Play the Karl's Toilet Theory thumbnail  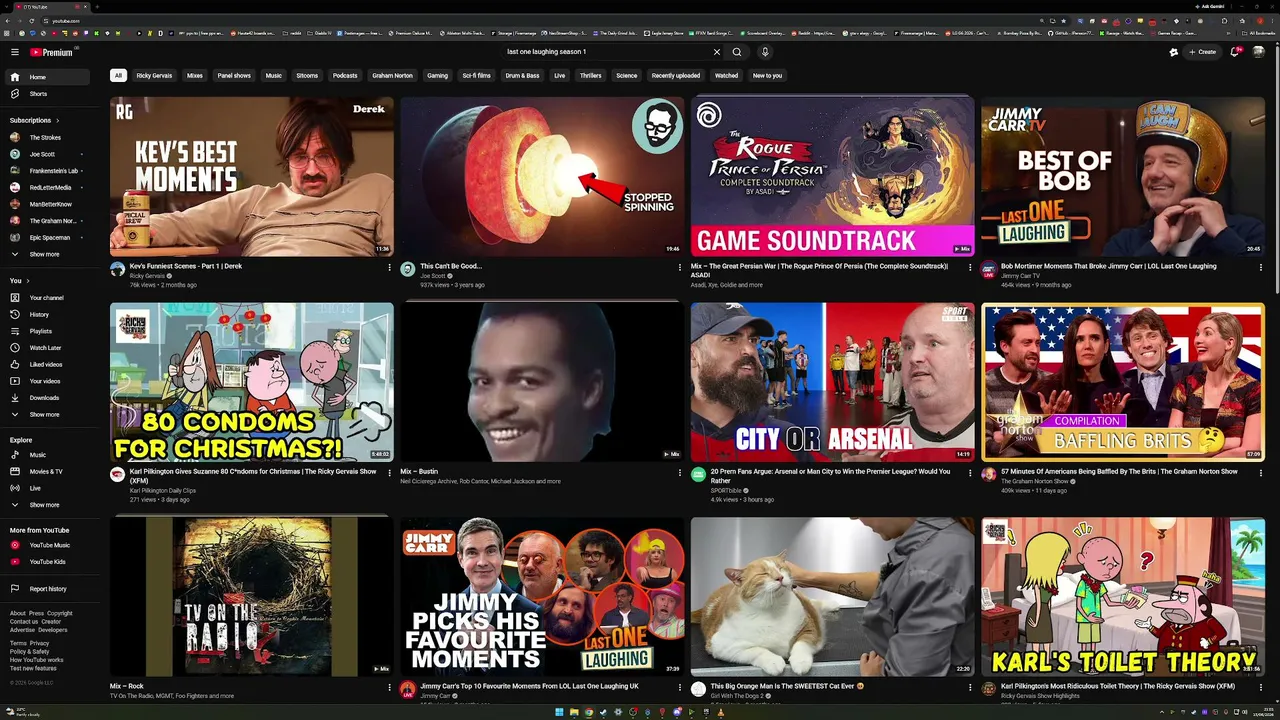[1123, 597]
